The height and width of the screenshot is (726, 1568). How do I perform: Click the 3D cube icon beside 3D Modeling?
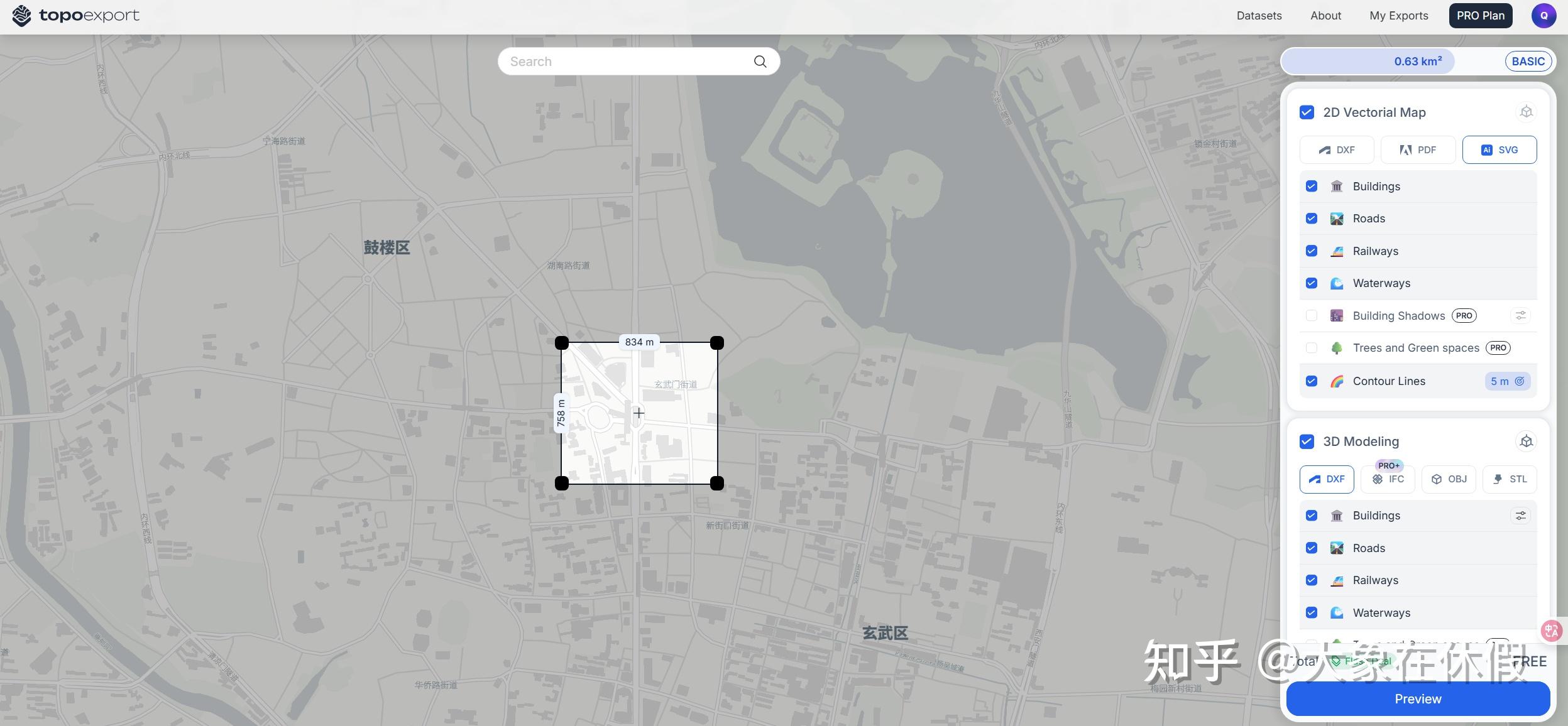(1526, 442)
